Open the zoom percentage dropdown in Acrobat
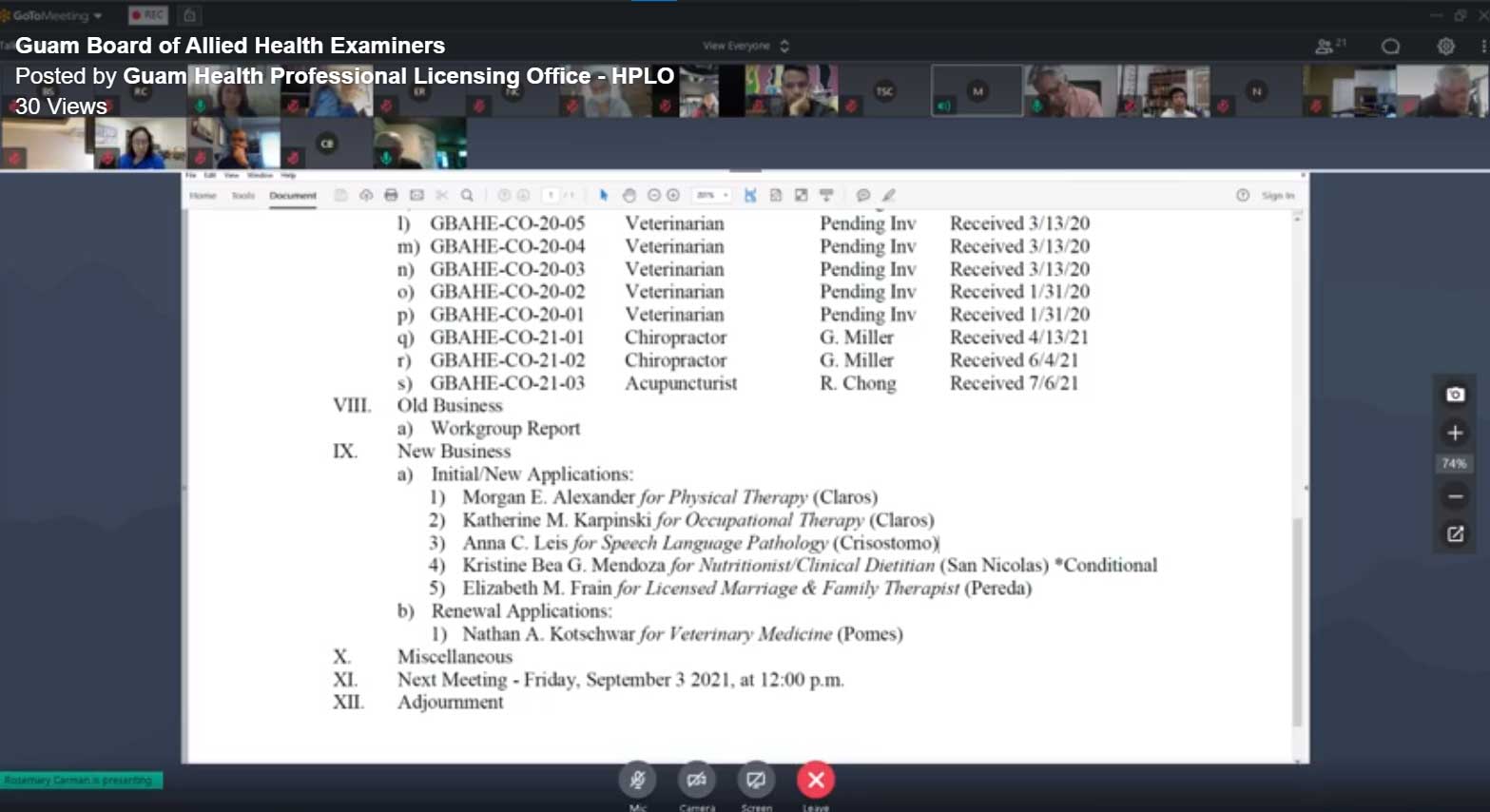Image resolution: width=1490 pixels, height=812 pixels. pyautogui.click(x=712, y=195)
